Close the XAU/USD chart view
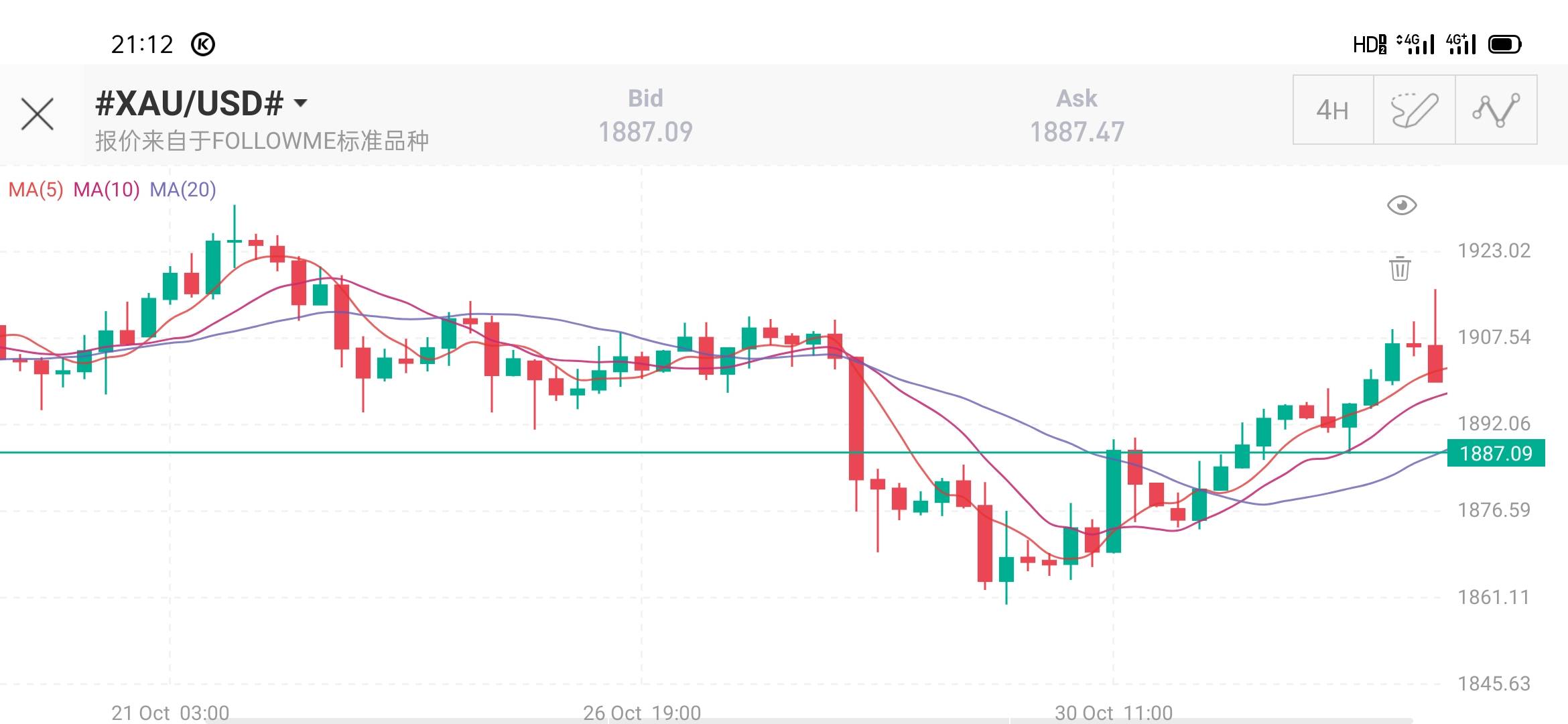Screen dimensions: 1568x724 (x=38, y=114)
